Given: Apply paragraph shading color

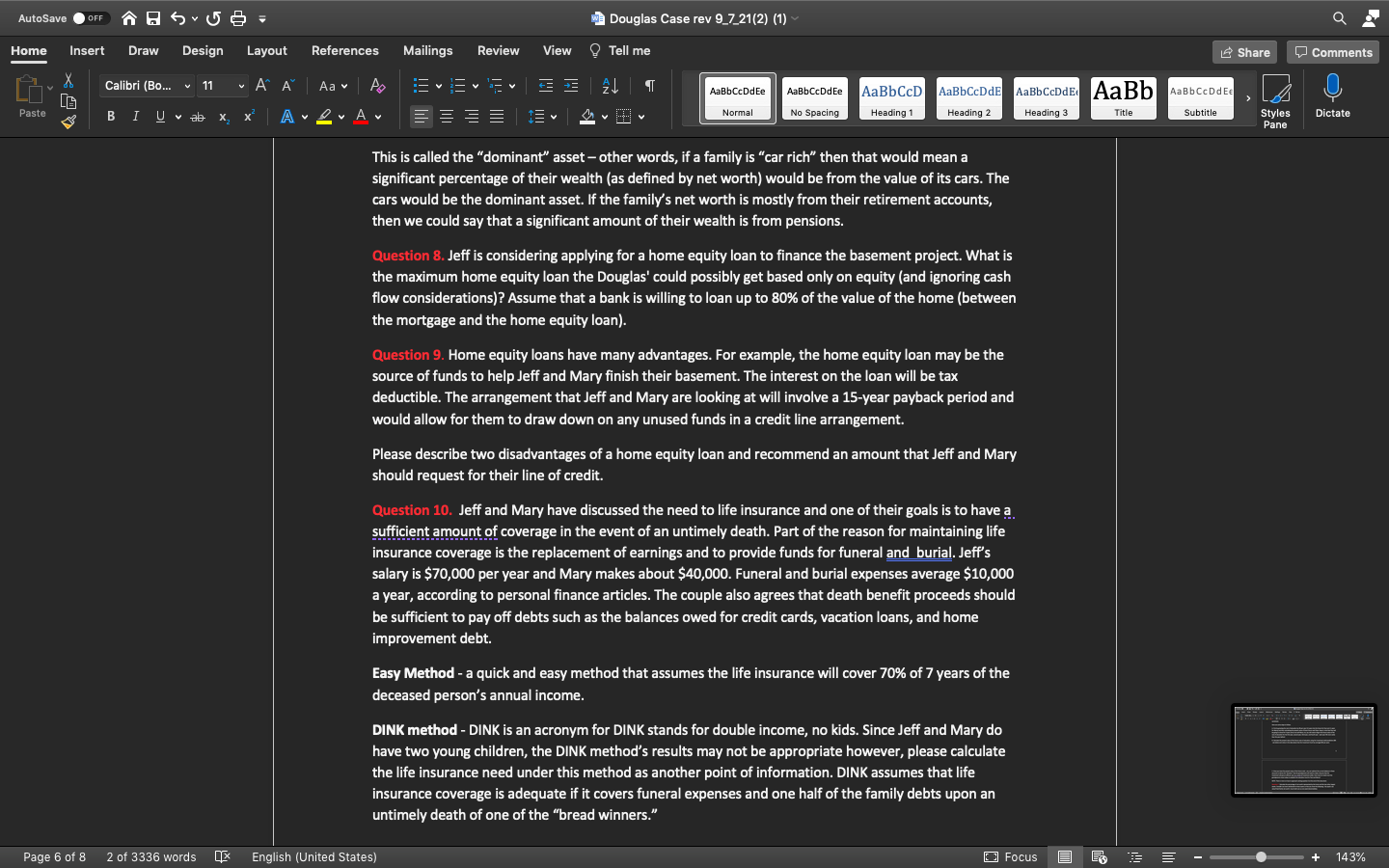Looking at the screenshot, I should tap(587, 117).
